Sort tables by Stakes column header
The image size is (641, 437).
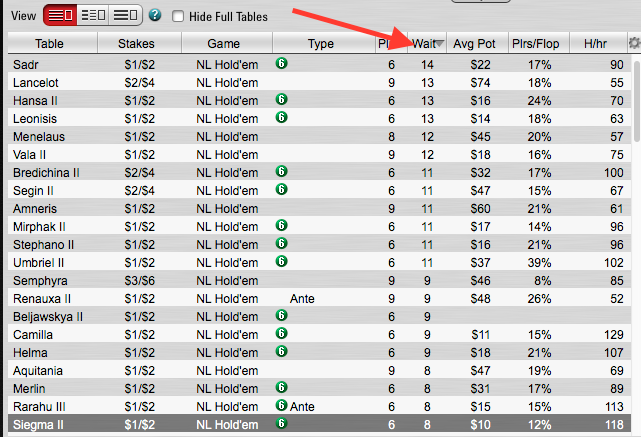136,43
